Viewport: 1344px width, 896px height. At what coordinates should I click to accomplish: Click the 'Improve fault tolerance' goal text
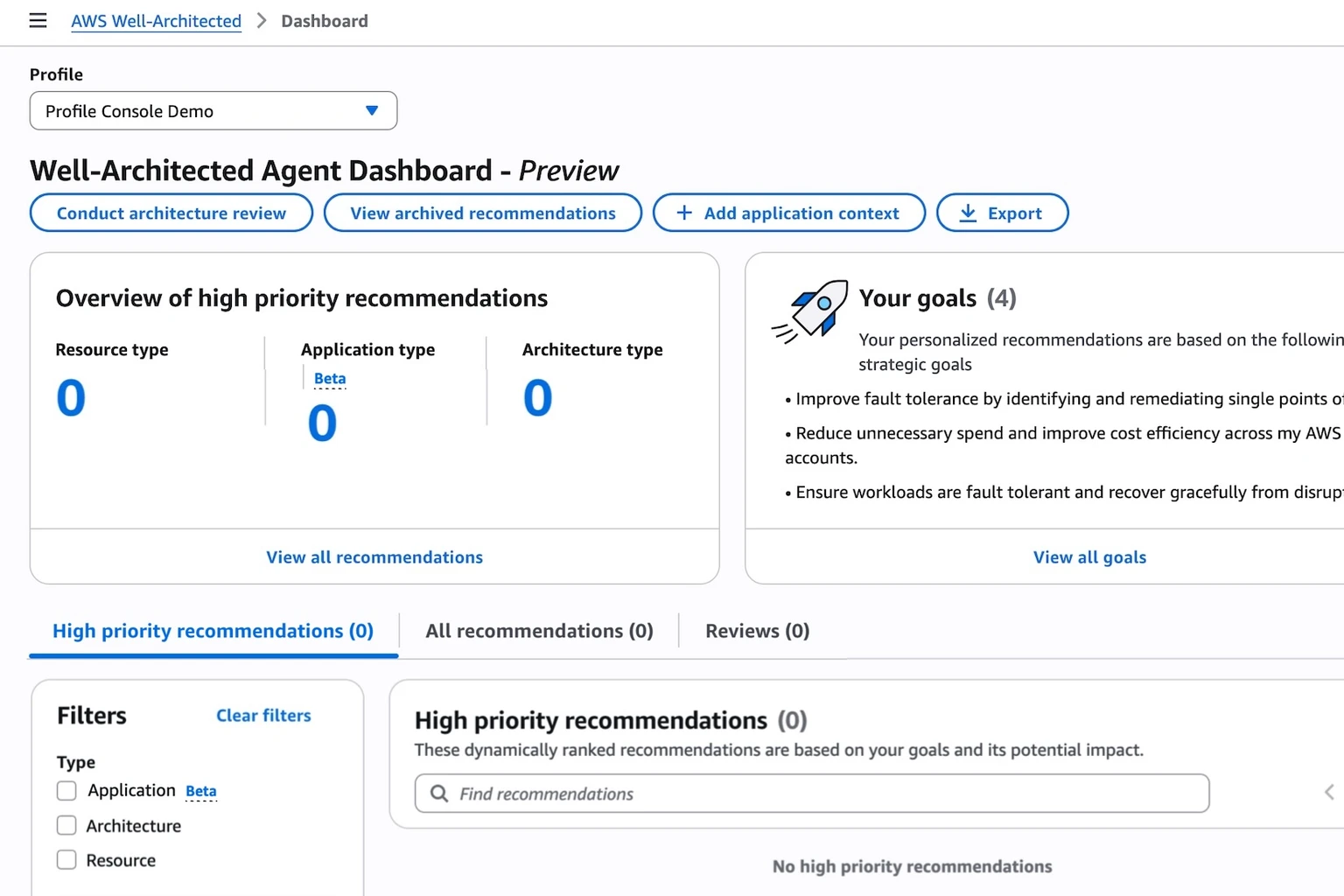(1064, 399)
